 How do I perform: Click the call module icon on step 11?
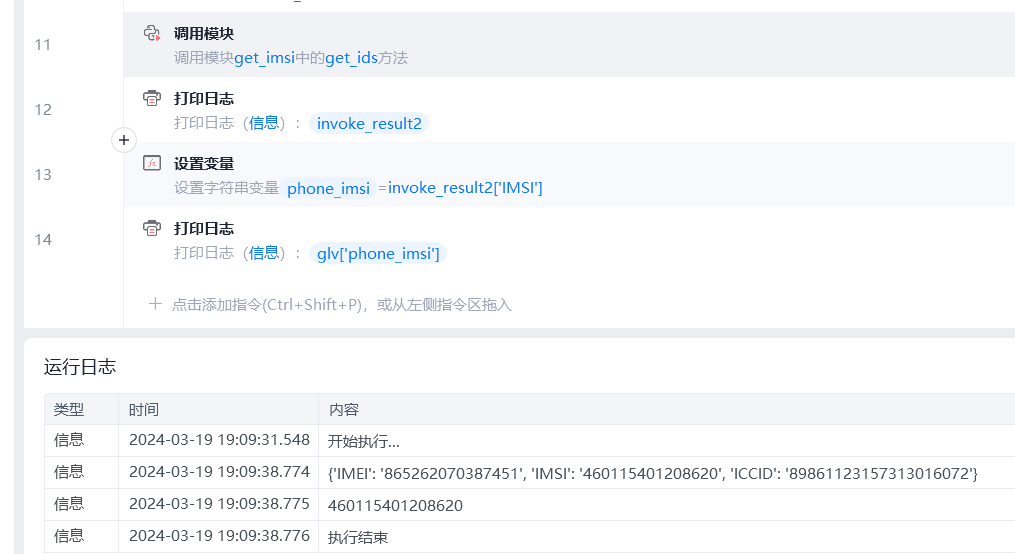152,33
